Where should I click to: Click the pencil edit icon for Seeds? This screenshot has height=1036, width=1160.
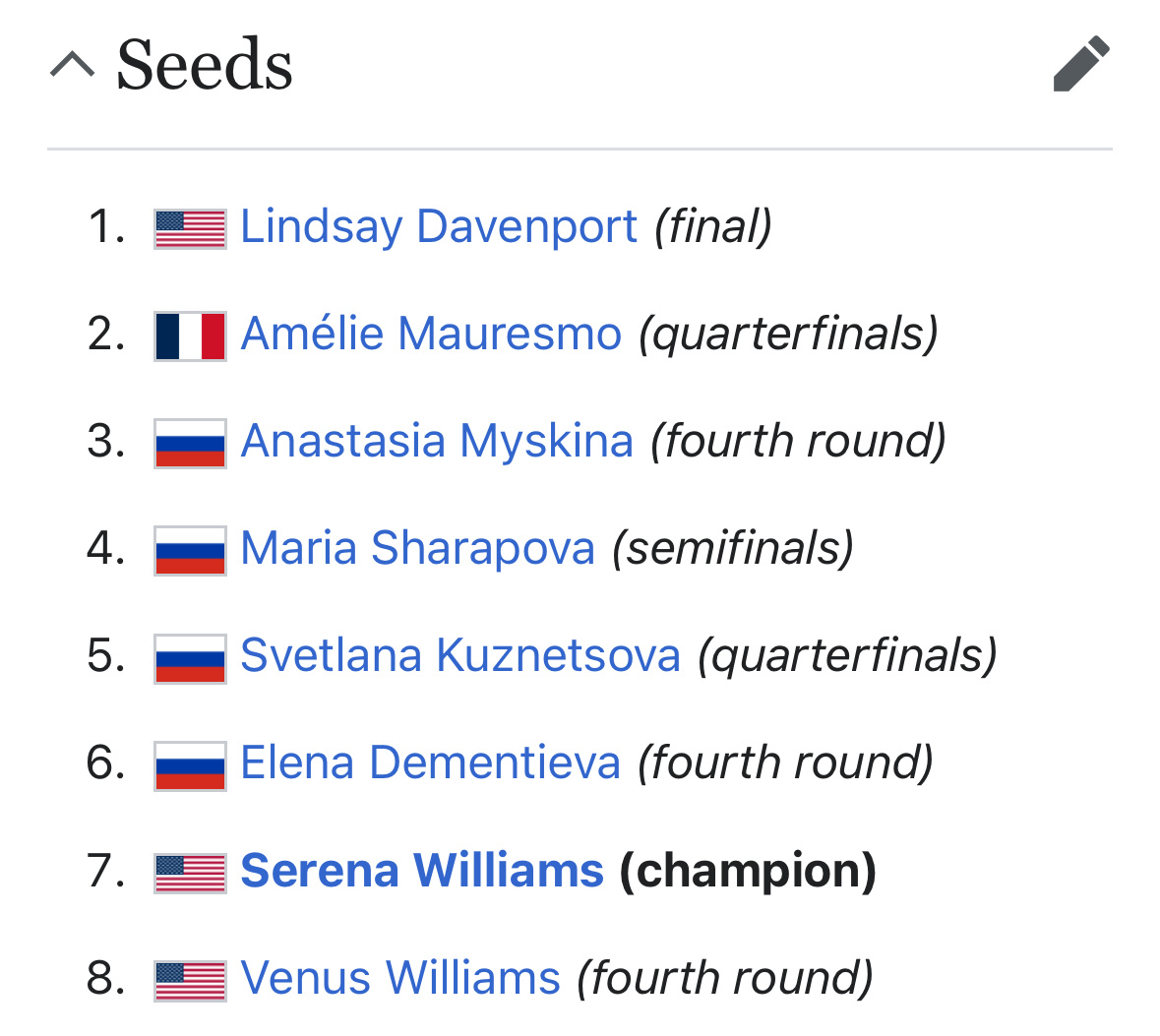point(1081,64)
